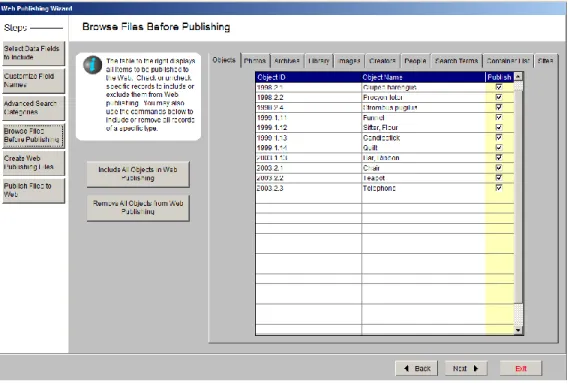Switch to the Objects tab

pyautogui.click(x=224, y=60)
